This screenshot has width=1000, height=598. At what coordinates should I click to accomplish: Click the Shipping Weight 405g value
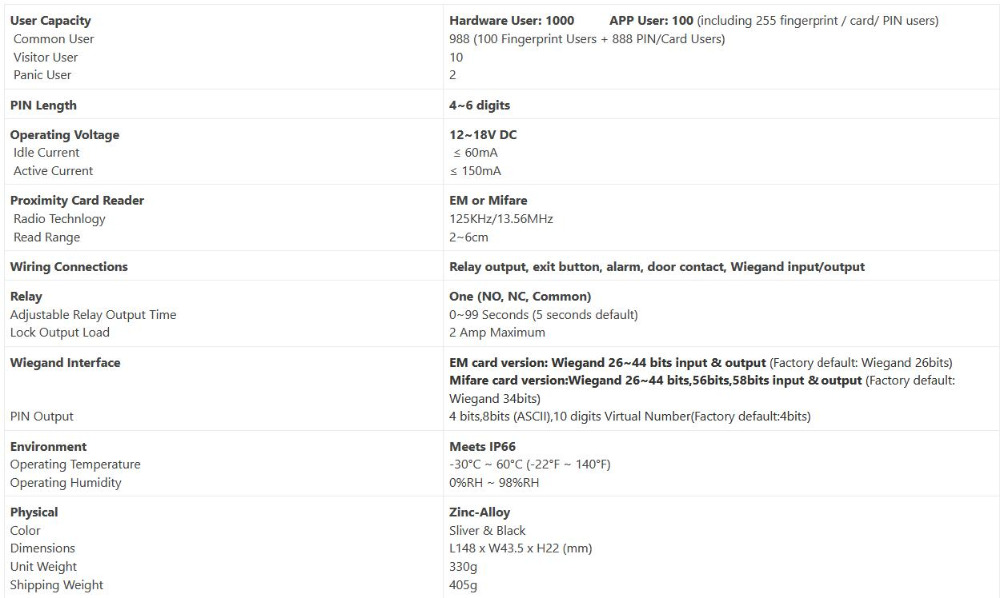(463, 585)
